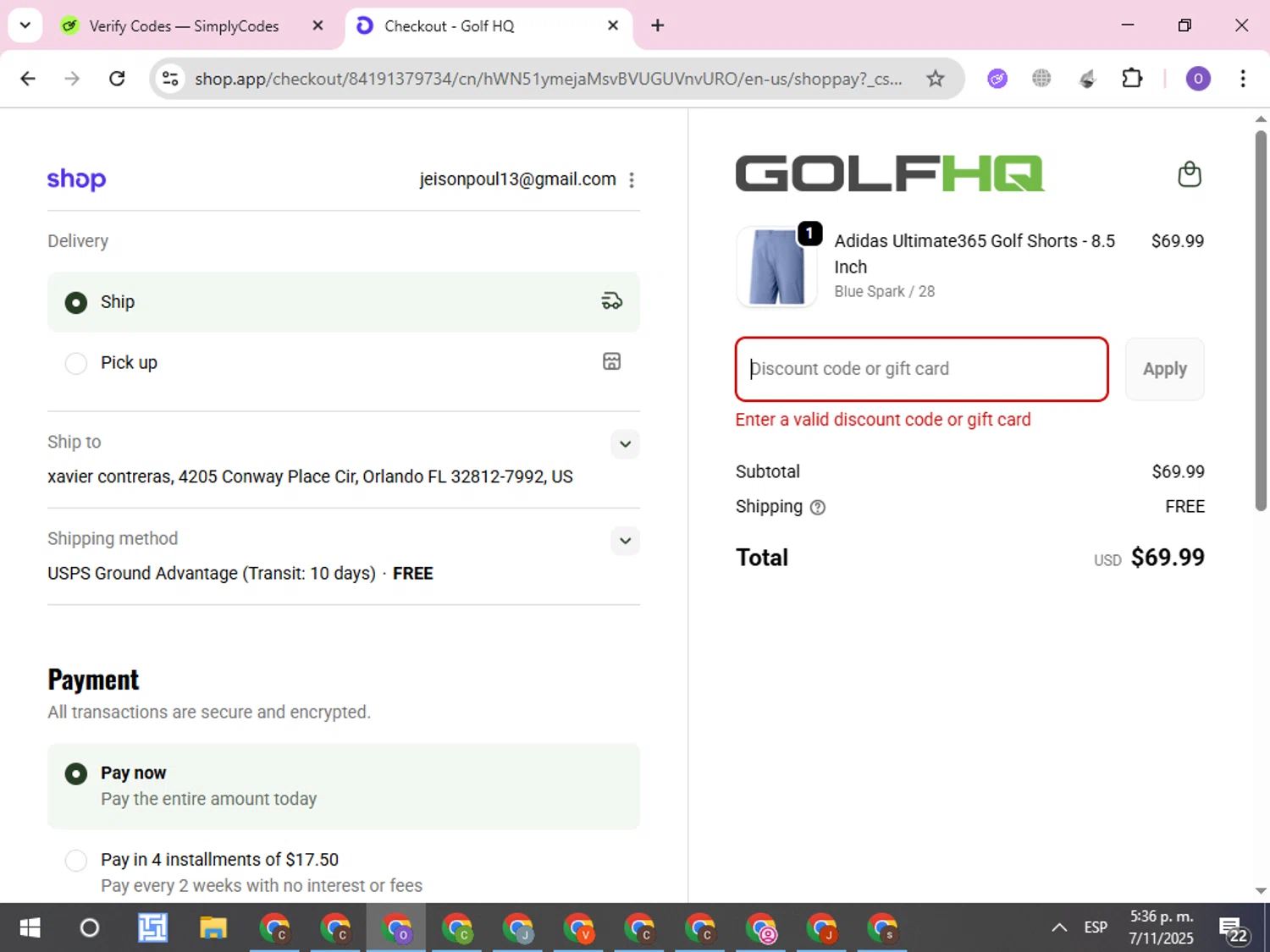Bookmark this page with the star icon
This screenshot has height=952, width=1270.
click(935, 79)
